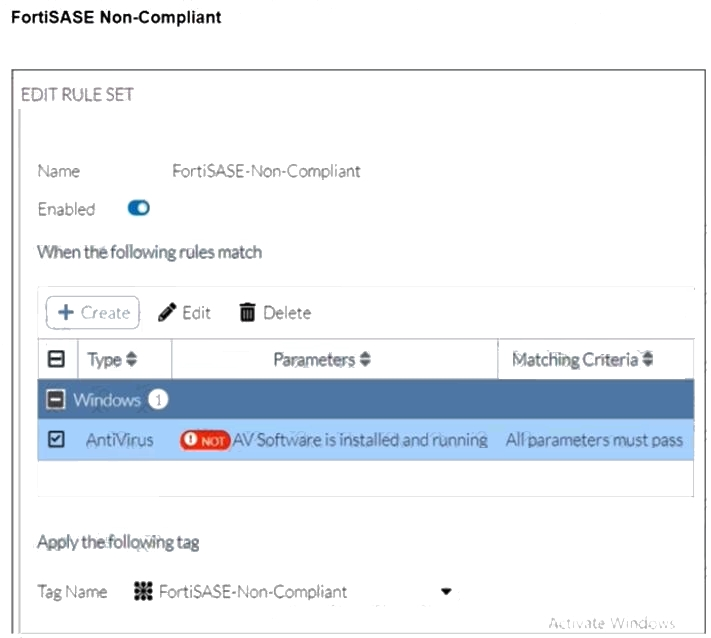
Task: Sort by the Type column arrows
Action: pos(131,359)
